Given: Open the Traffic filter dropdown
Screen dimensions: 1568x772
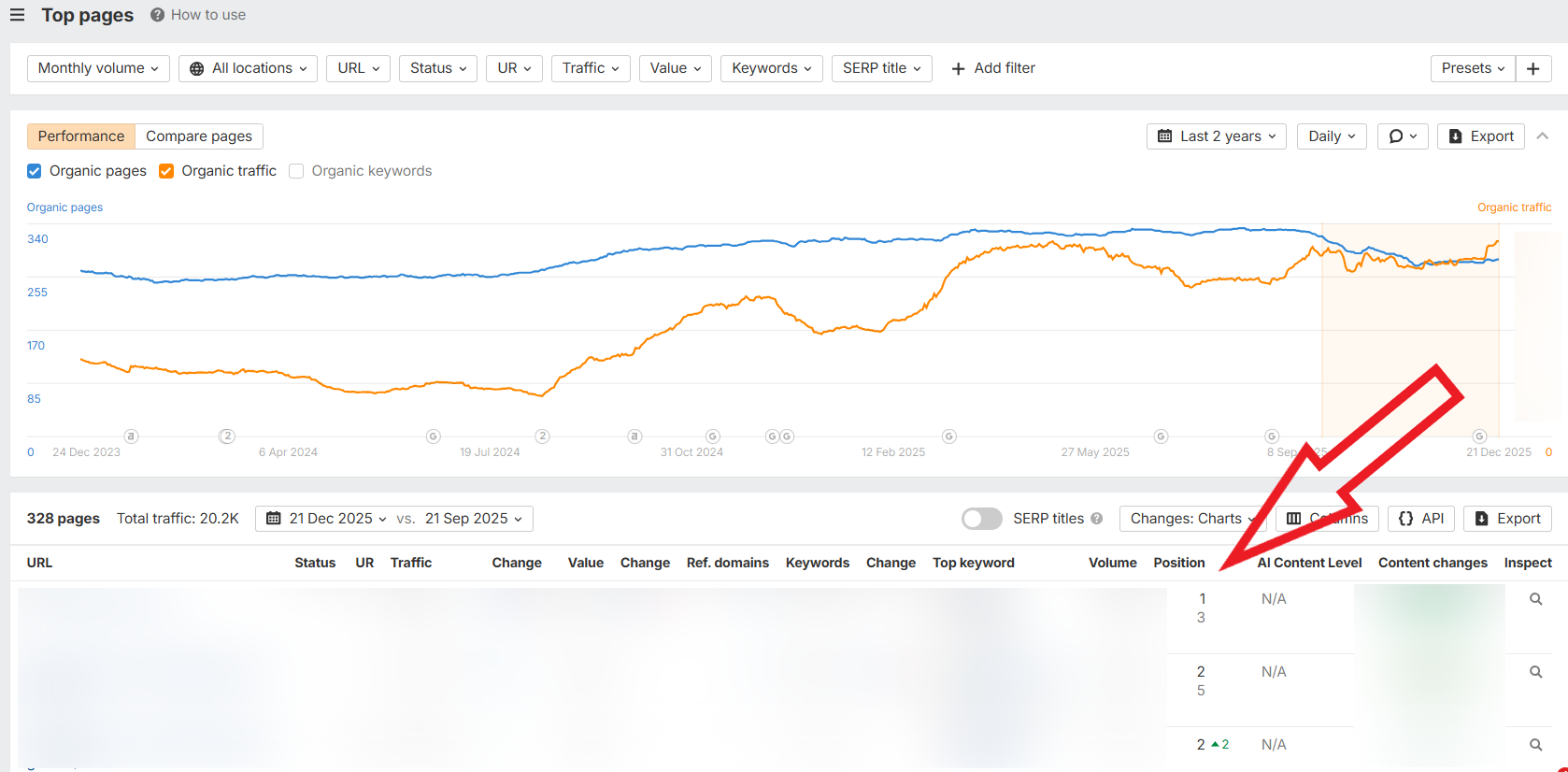Looking at the screenshot, I should (591, 68).
